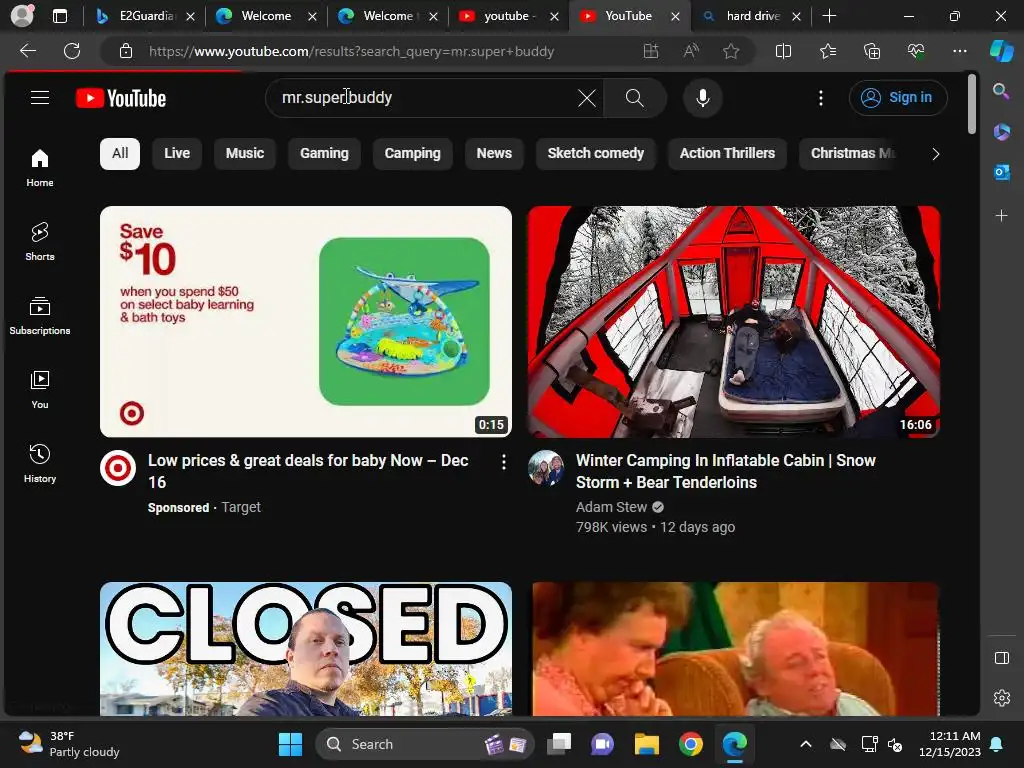Open File Explorer from the taskbar
Screen dimensions: 1024x768
(647, 744)
